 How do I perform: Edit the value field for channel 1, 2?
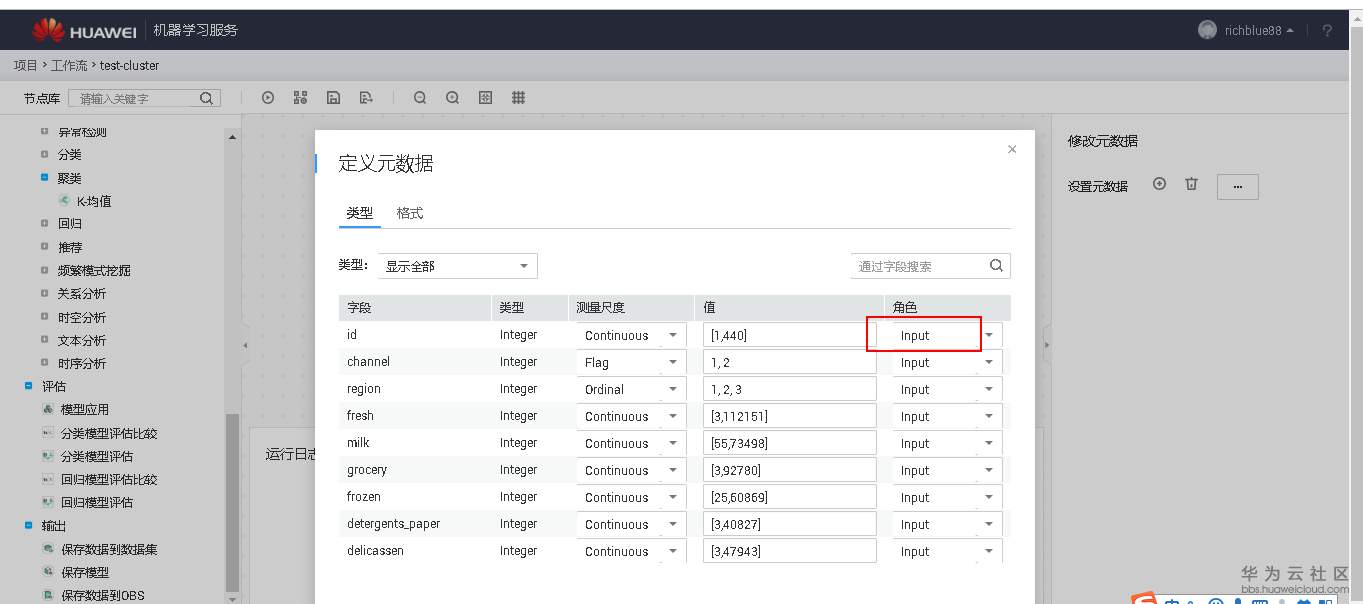click(790, 362)
